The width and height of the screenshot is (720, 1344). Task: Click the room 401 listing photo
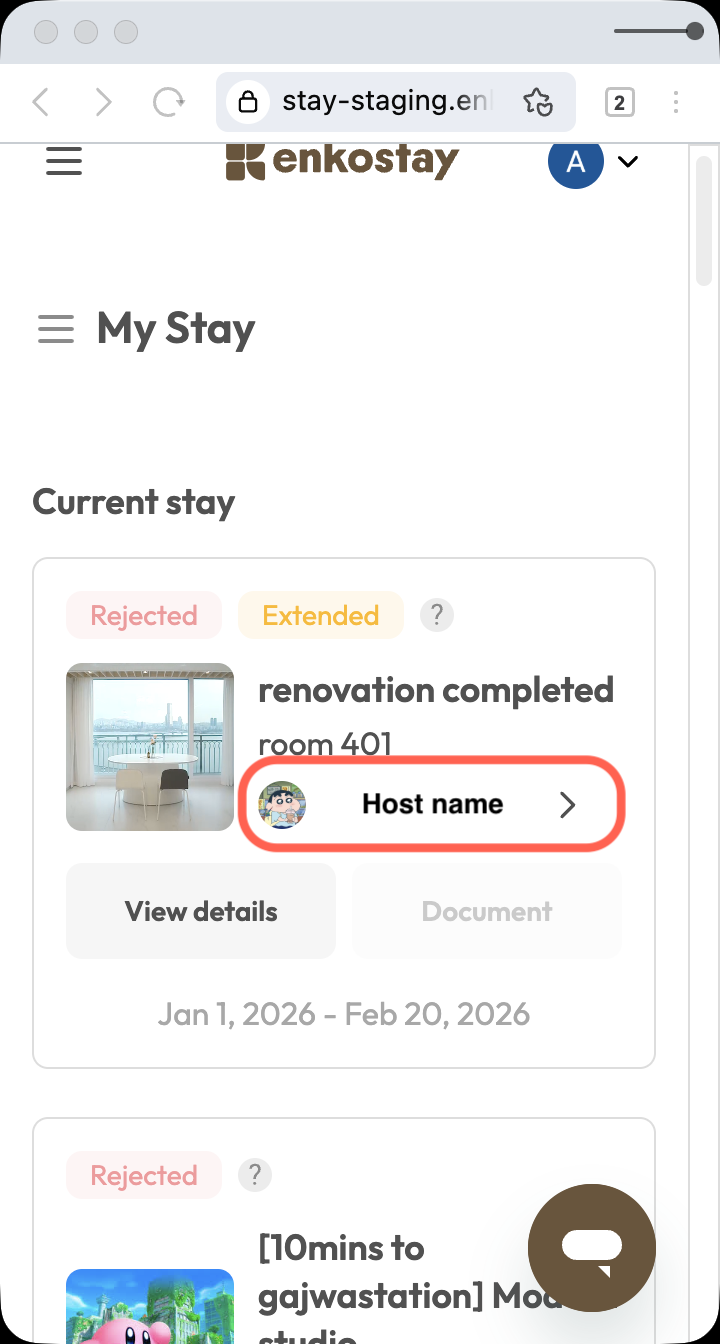click(150, 747)
